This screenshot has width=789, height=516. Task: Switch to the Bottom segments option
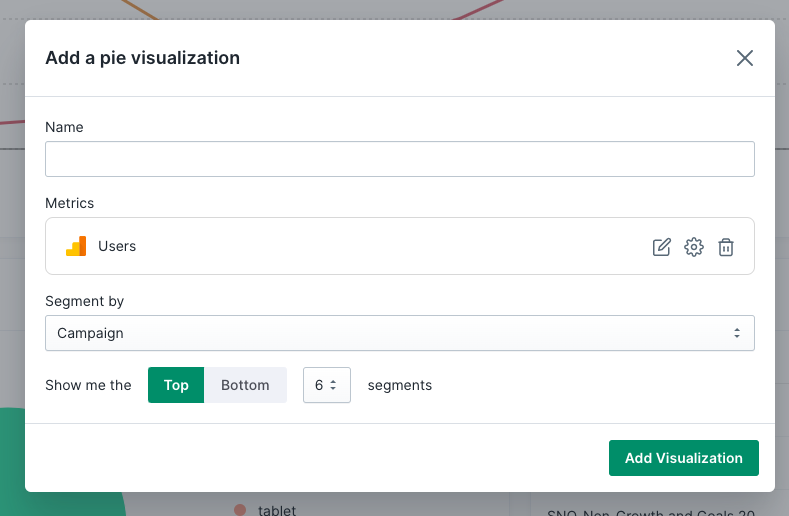pos(245,385)
